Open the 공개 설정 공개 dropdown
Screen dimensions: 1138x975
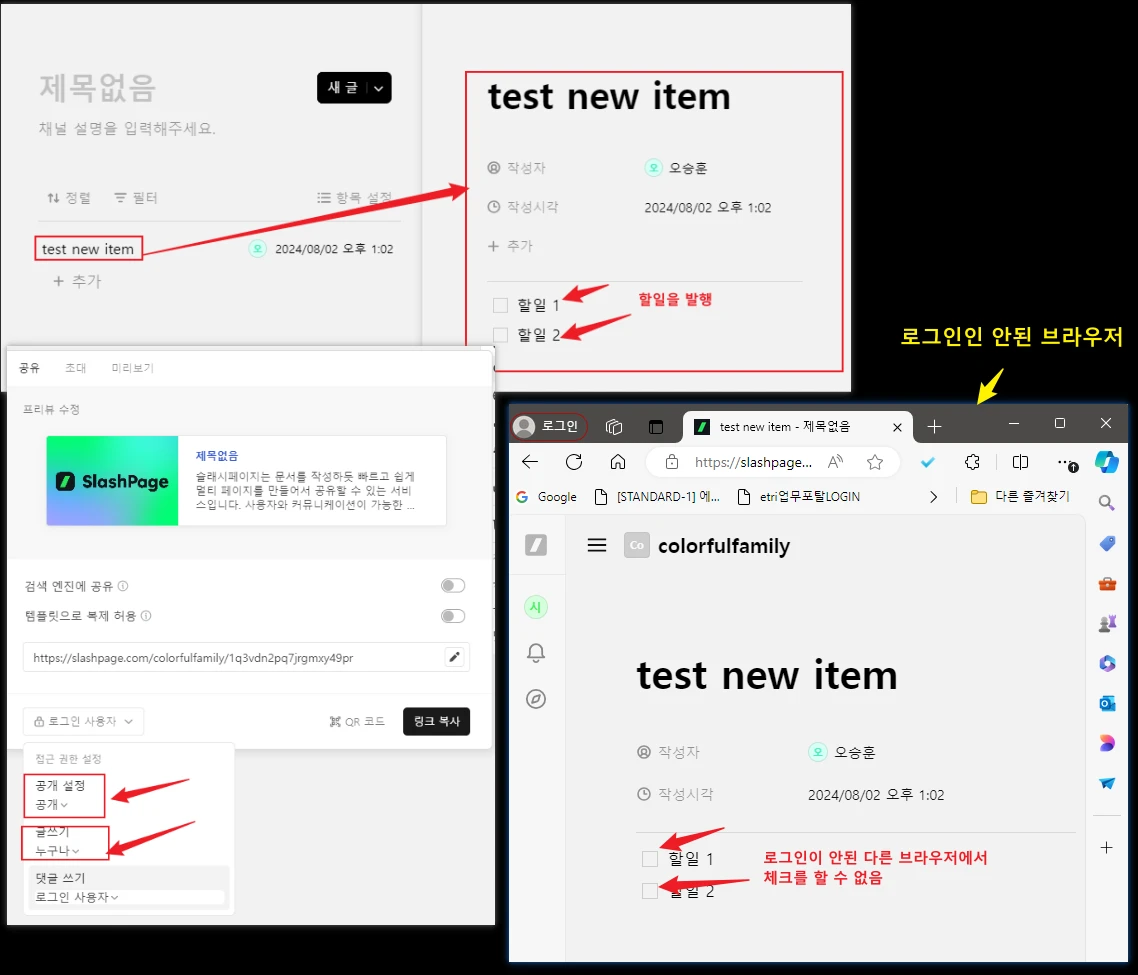coord(52,804)
